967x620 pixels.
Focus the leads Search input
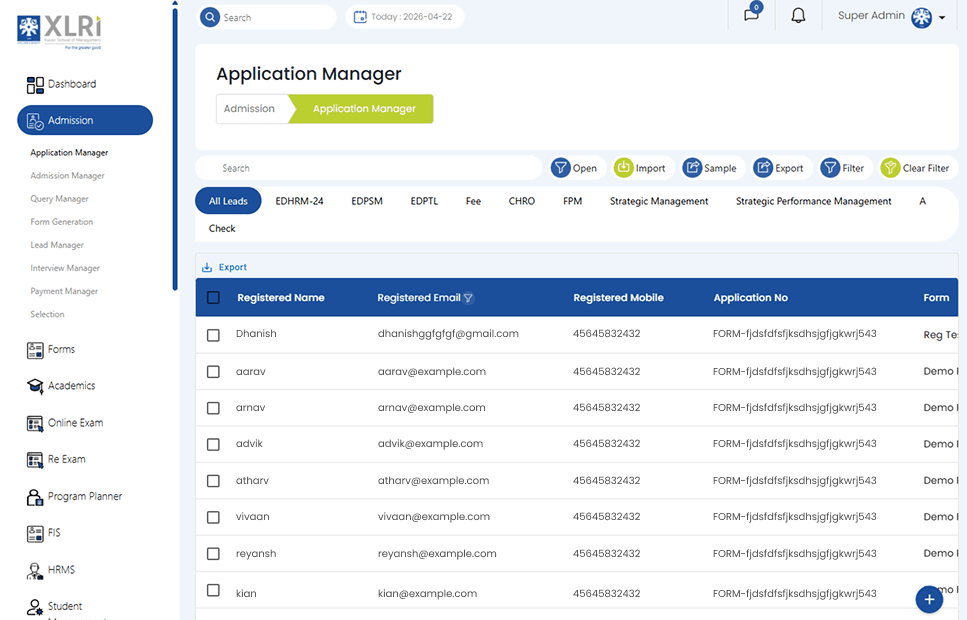pyautogui.click(x=369, y=168)
